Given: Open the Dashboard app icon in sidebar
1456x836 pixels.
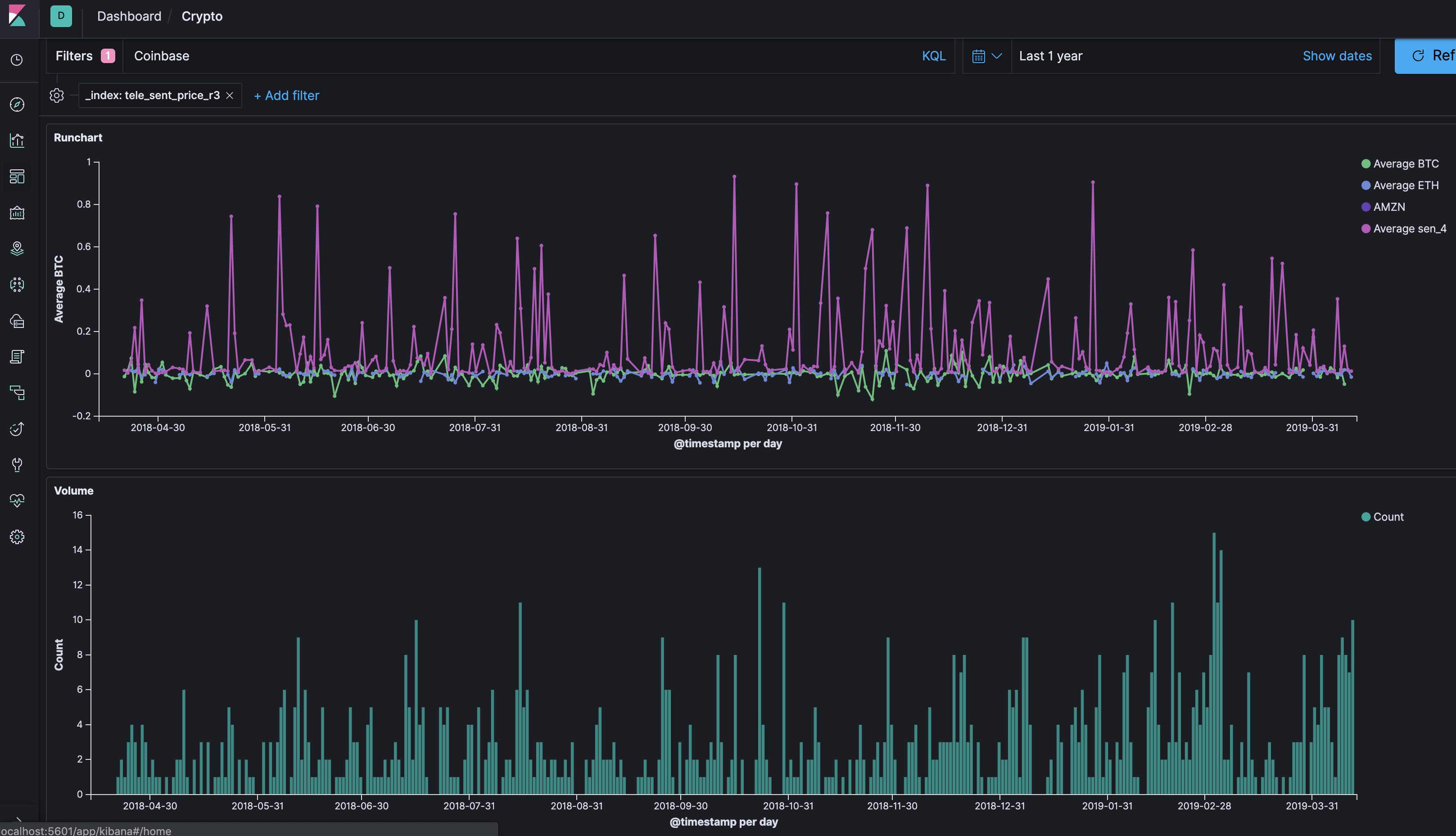Looking at the screenshot, I should 17,177.
